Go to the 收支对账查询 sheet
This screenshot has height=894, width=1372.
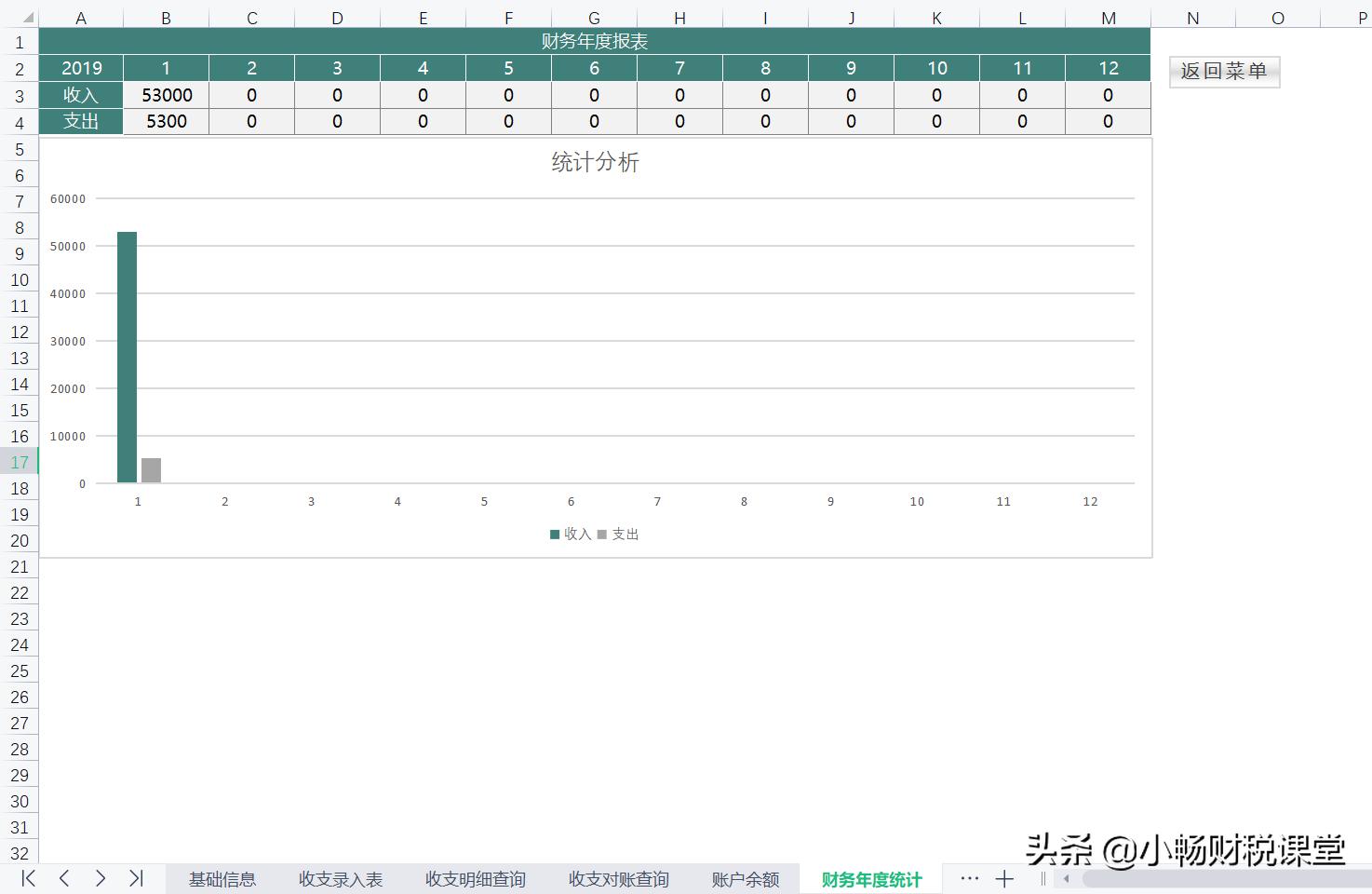tap(617, 878)
